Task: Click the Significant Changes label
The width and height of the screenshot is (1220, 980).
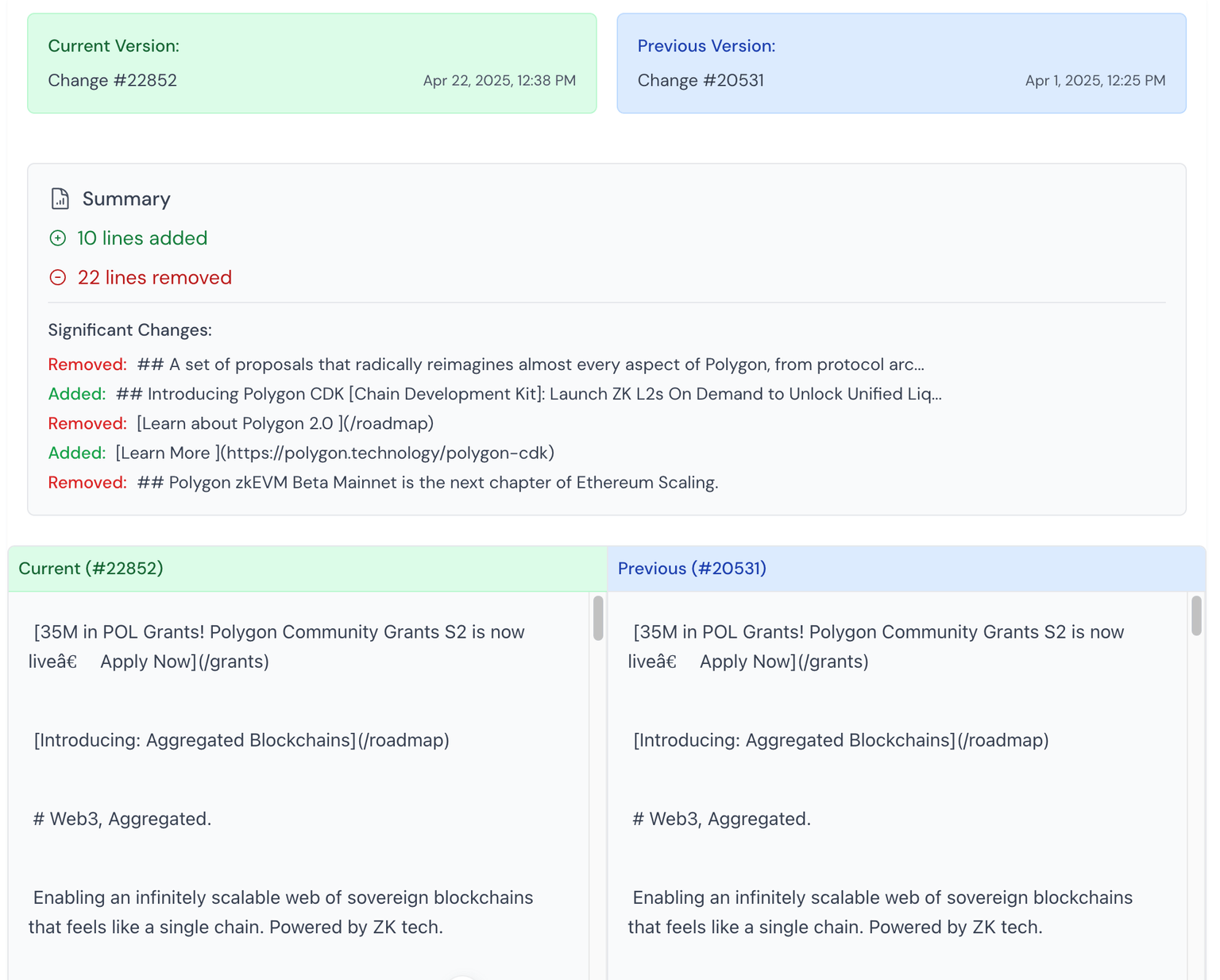Action: [130, 330]
